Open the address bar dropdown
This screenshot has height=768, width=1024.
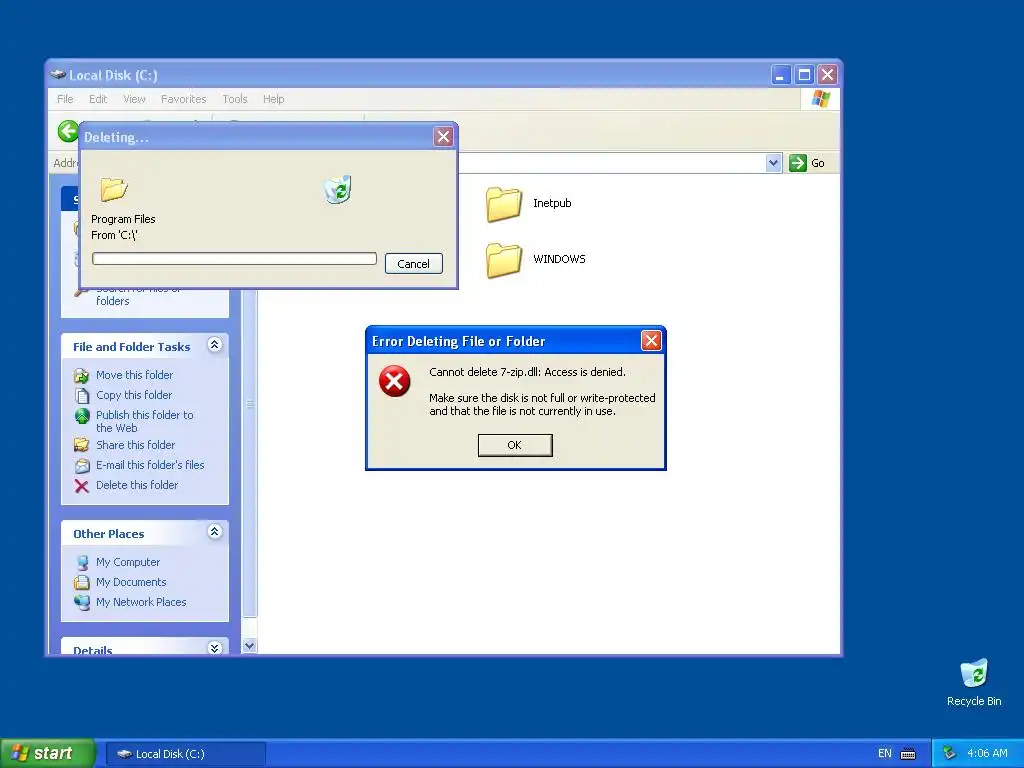pyautogui.click(x=773, y=163)
